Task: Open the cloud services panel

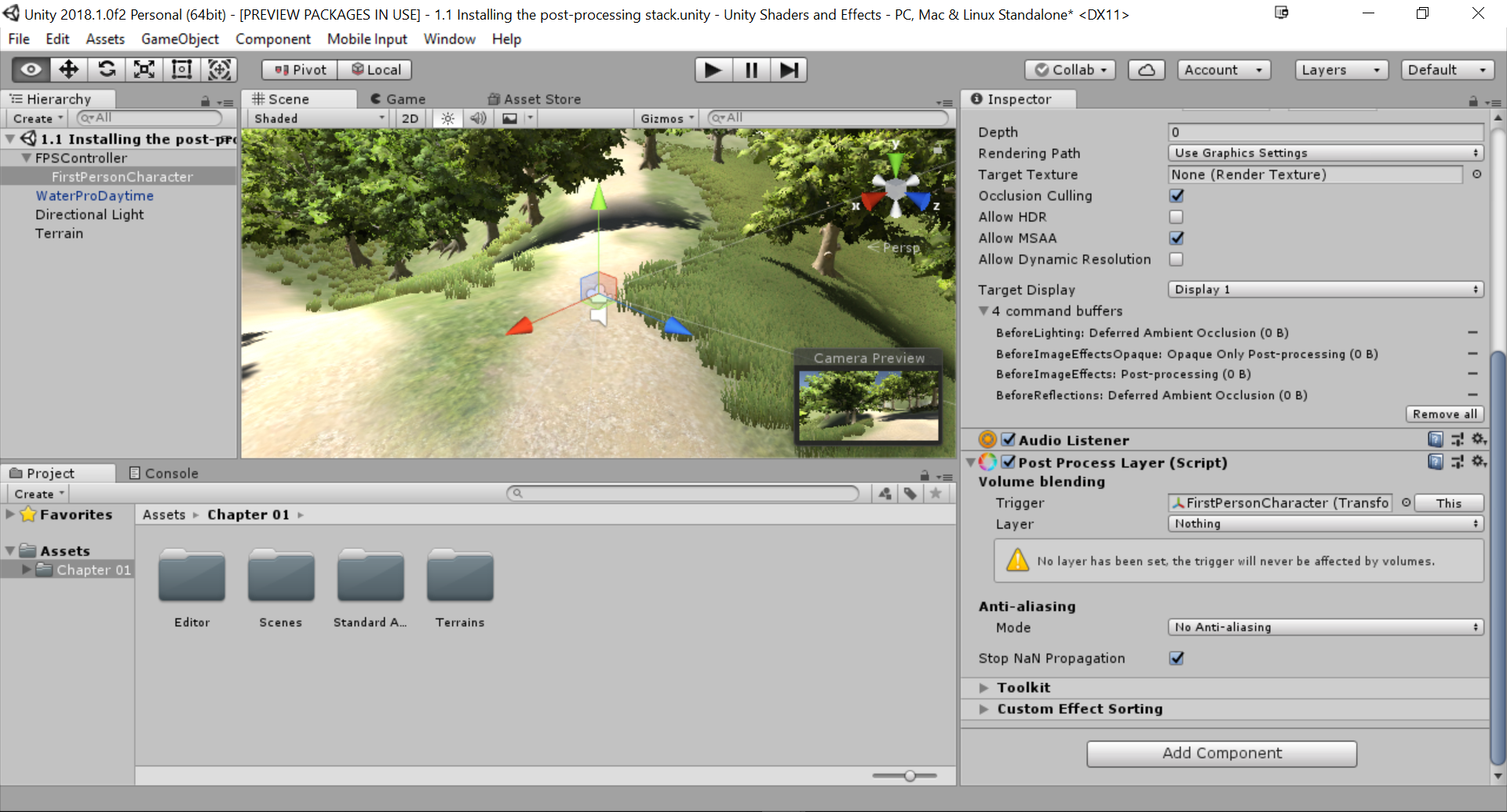Action: [1147, 70]
